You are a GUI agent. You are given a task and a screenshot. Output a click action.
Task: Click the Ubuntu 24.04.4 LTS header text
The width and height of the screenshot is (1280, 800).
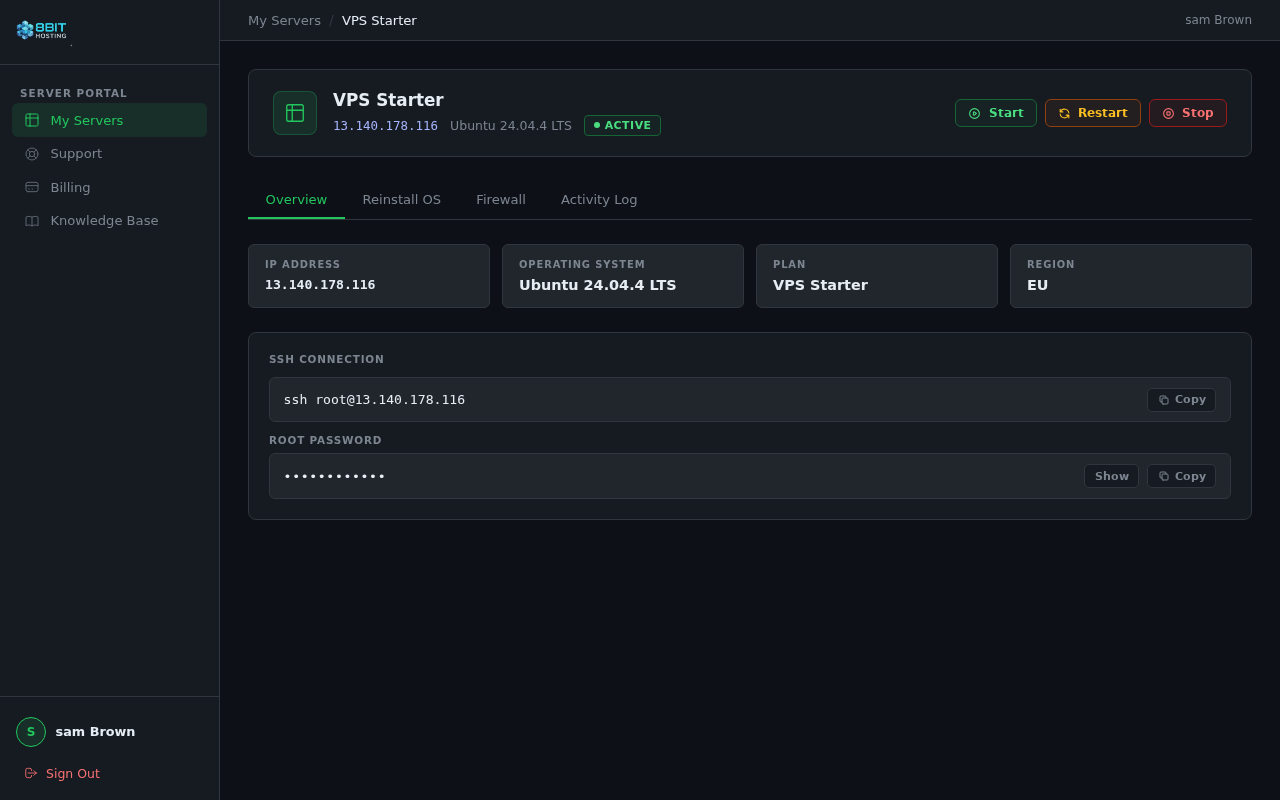tap(511, 126)
